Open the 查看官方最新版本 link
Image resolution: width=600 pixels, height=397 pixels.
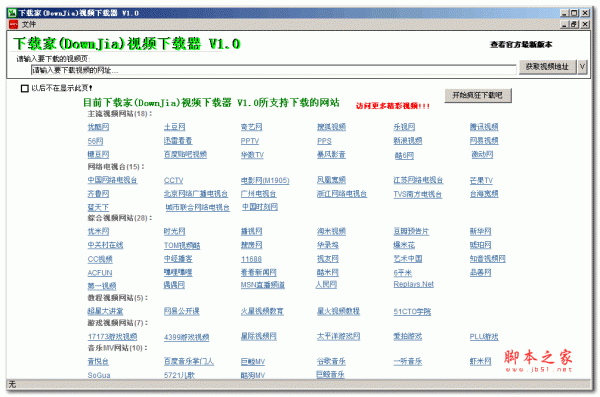pyautogui.click(x=521, y=45)
